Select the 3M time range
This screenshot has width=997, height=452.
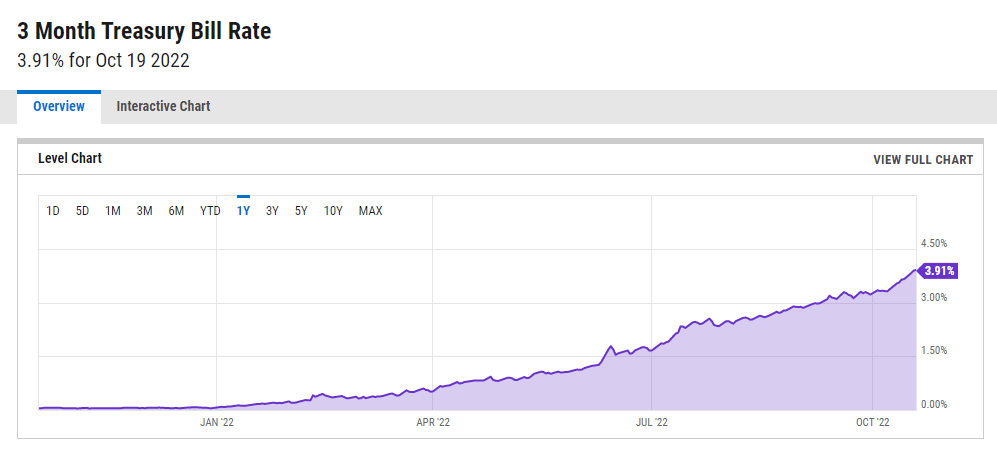(144, 211)
